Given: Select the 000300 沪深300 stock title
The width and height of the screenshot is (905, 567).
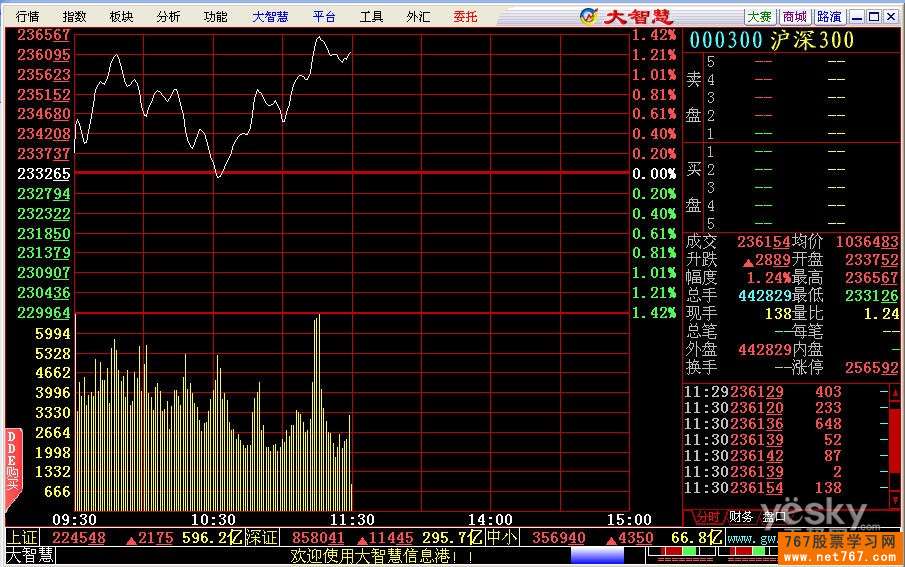Looking at the screenshot, I should [x=772, y=40].
